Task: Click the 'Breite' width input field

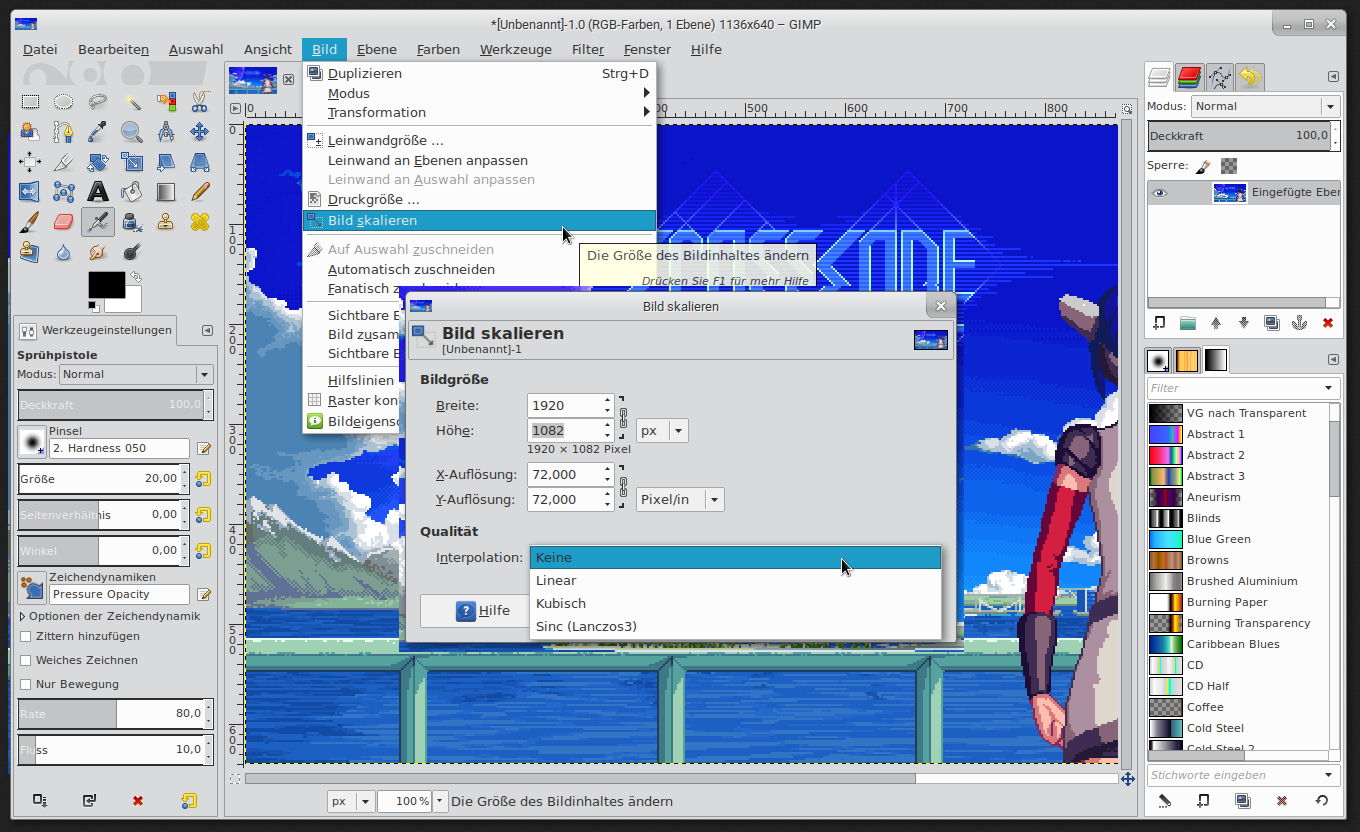Action: (x=564, y=405)
